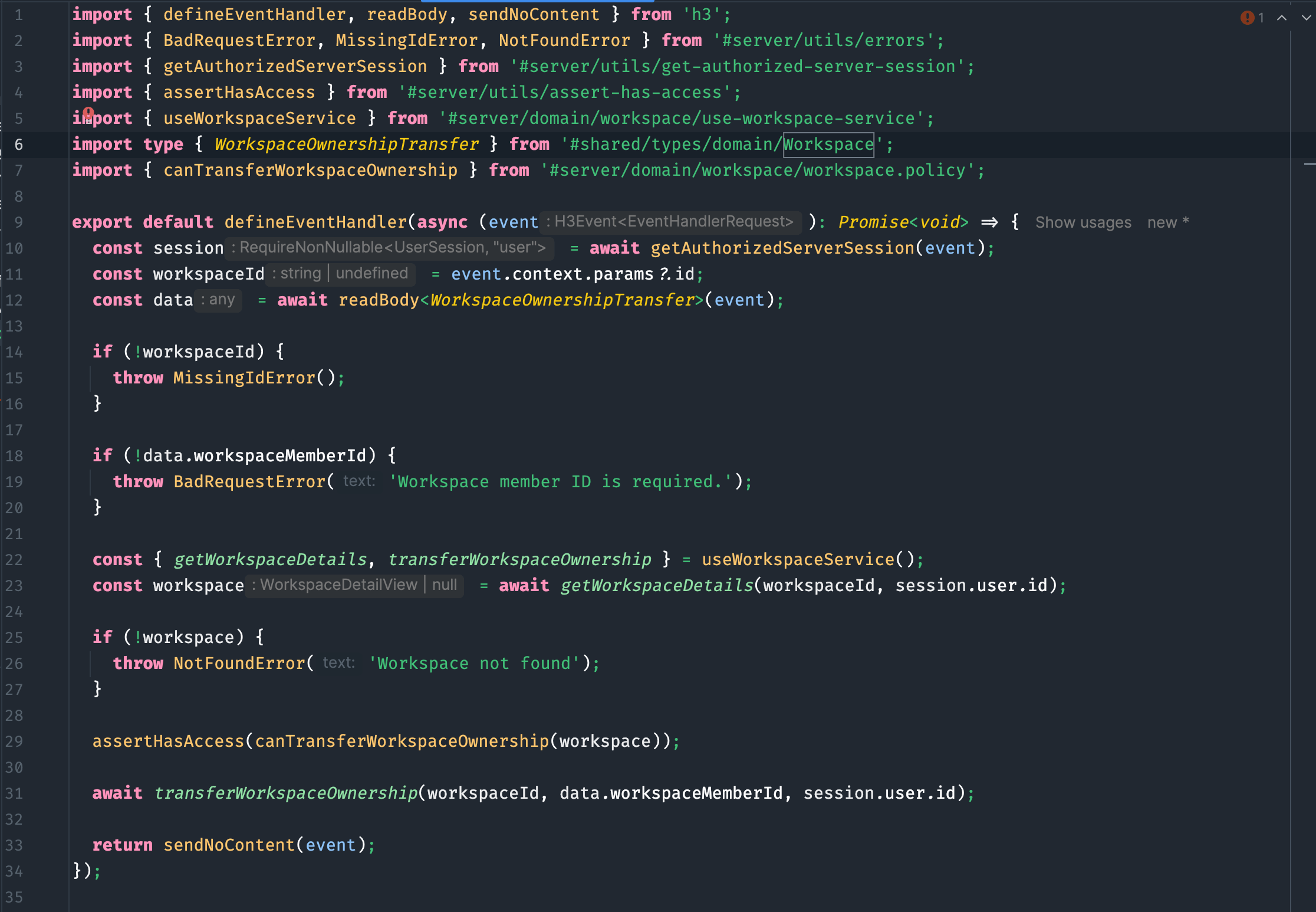Click the red error indicator icon
This screenshot has width=1316, height=912.
(1247, 18)
